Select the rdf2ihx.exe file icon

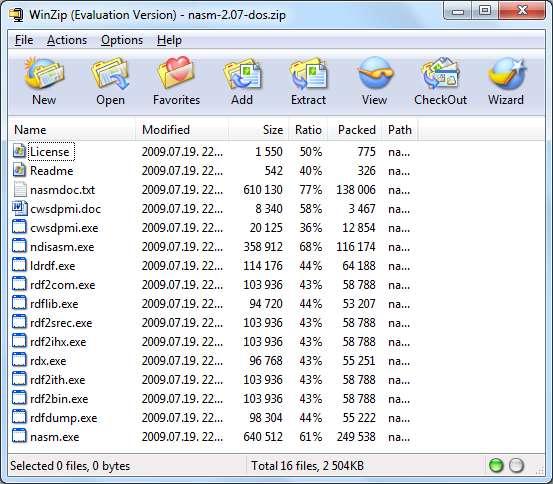pyautogui.click(x=19, y=341)
